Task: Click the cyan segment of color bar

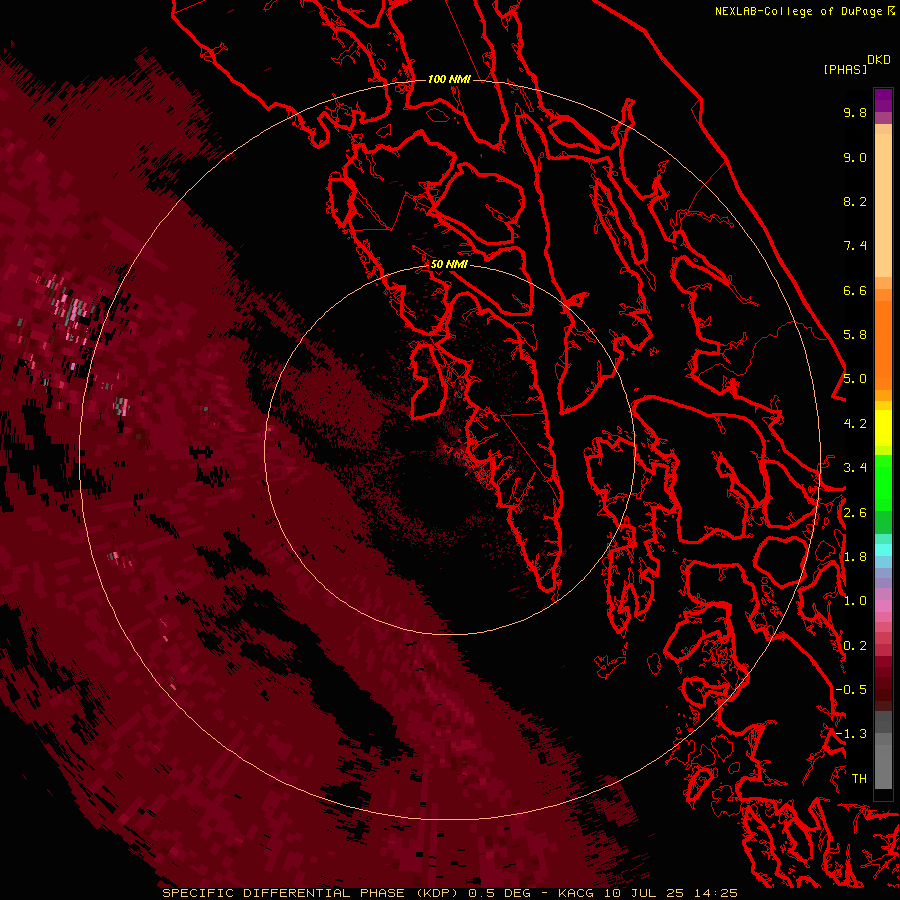Action: 883,550
